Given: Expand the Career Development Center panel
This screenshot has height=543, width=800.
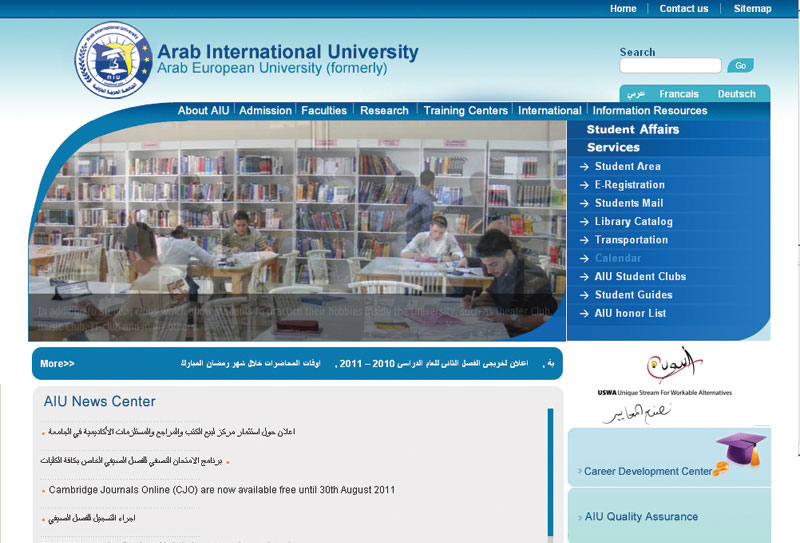Looking at the screenshot, I should coord(648,471).
